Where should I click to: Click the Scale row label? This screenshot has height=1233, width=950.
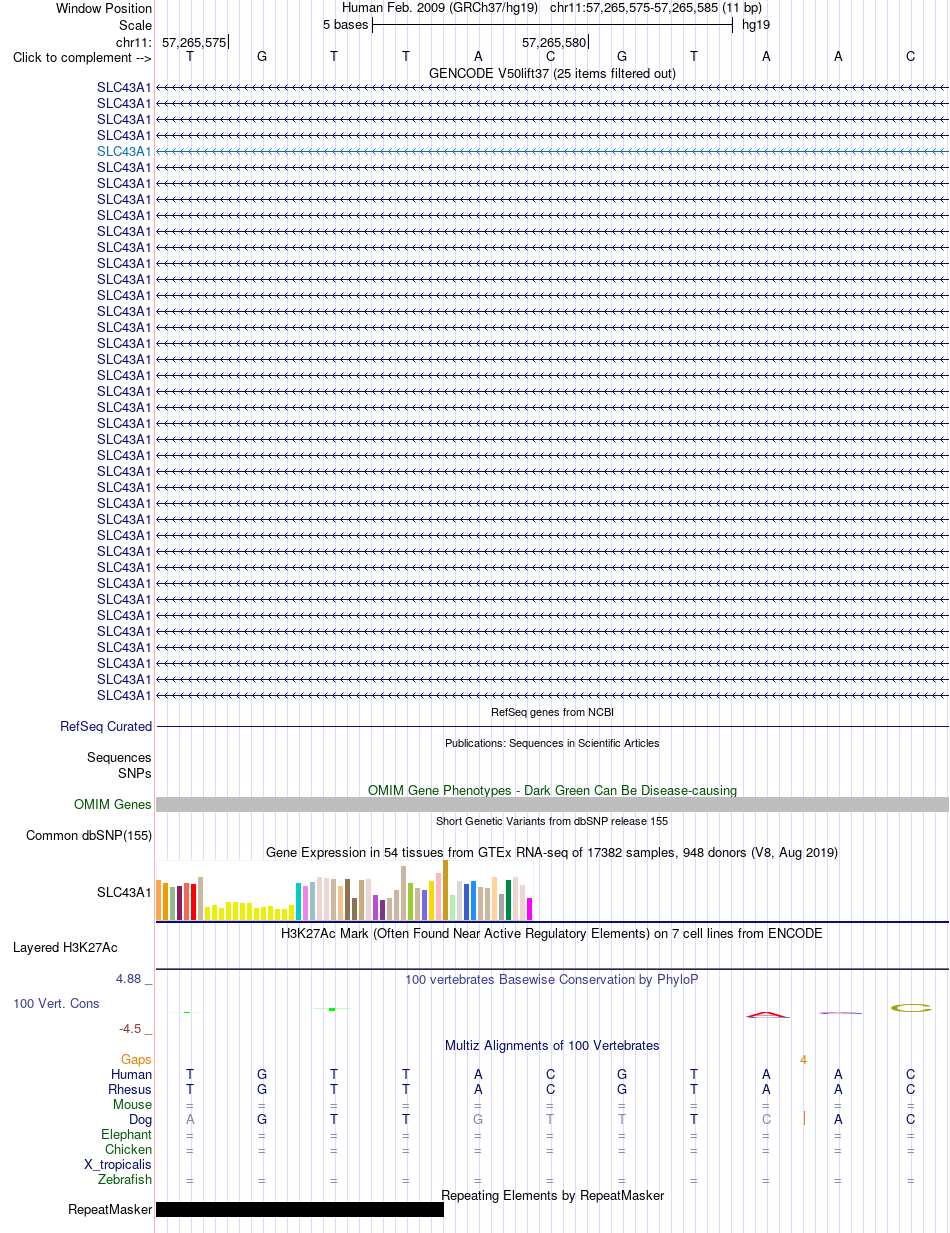(x=134, y=25)
